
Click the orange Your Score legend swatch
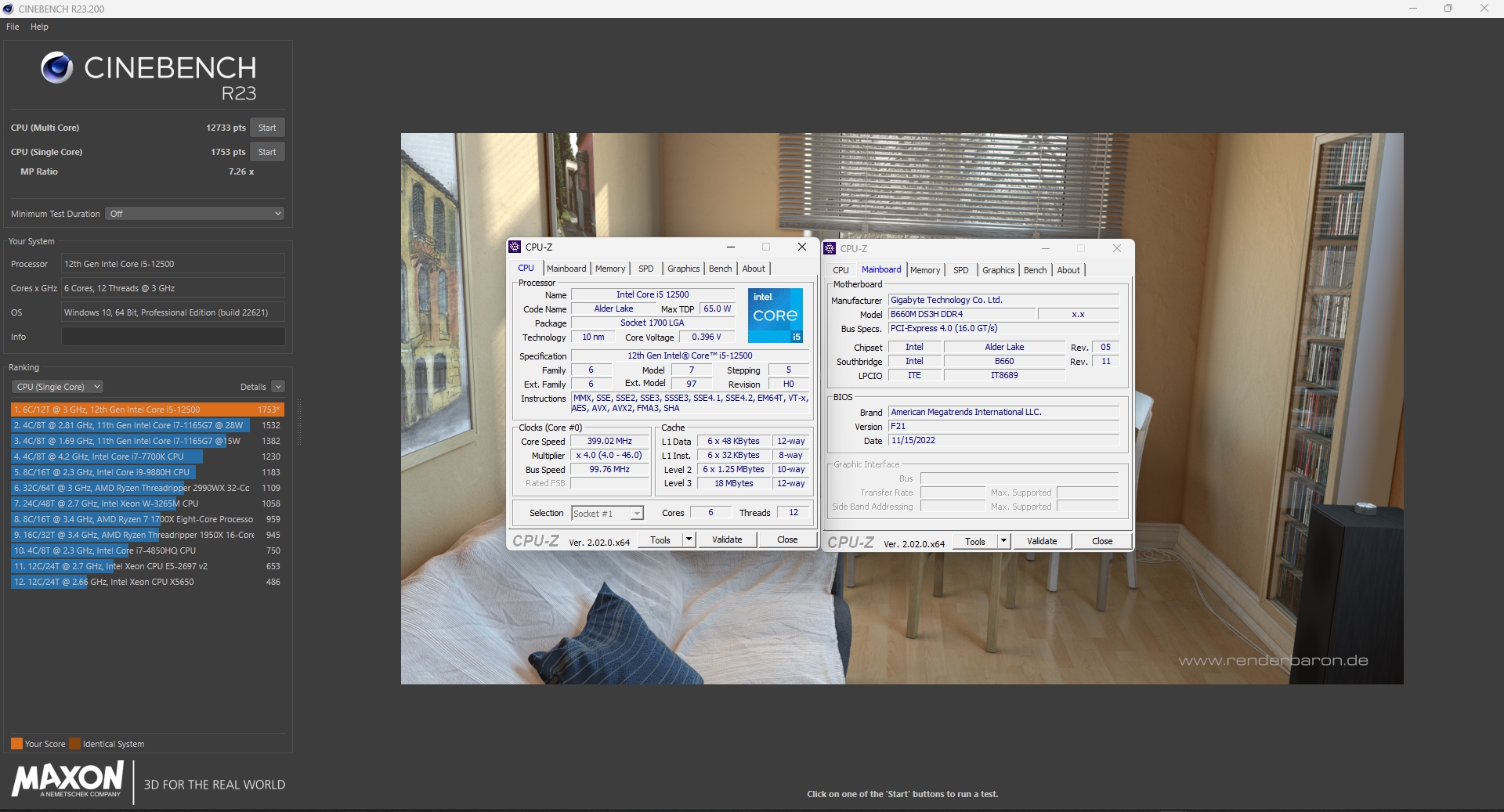tap(16, 744)
